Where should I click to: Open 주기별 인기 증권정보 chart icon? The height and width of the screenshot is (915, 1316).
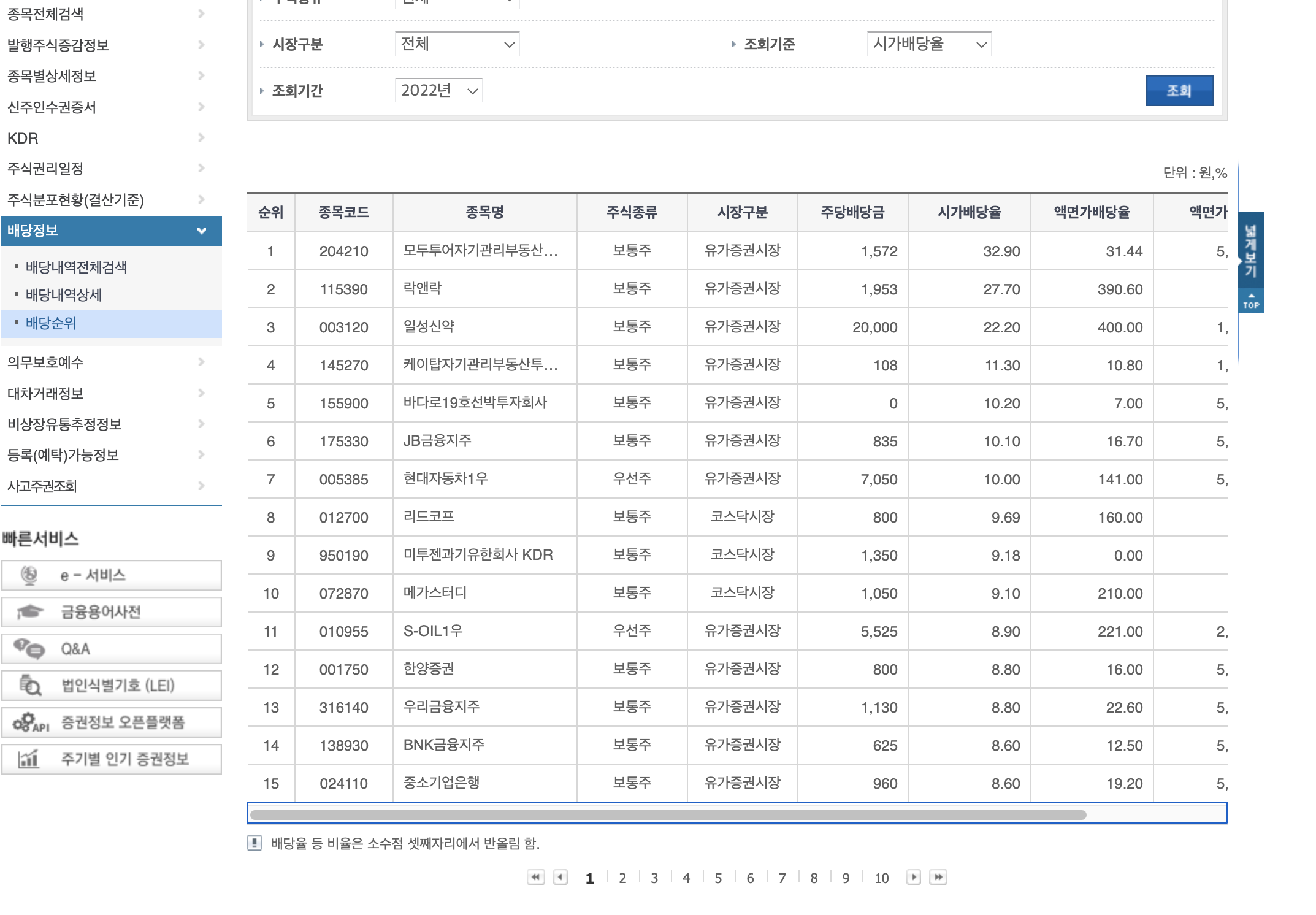(x=29, y=759)
